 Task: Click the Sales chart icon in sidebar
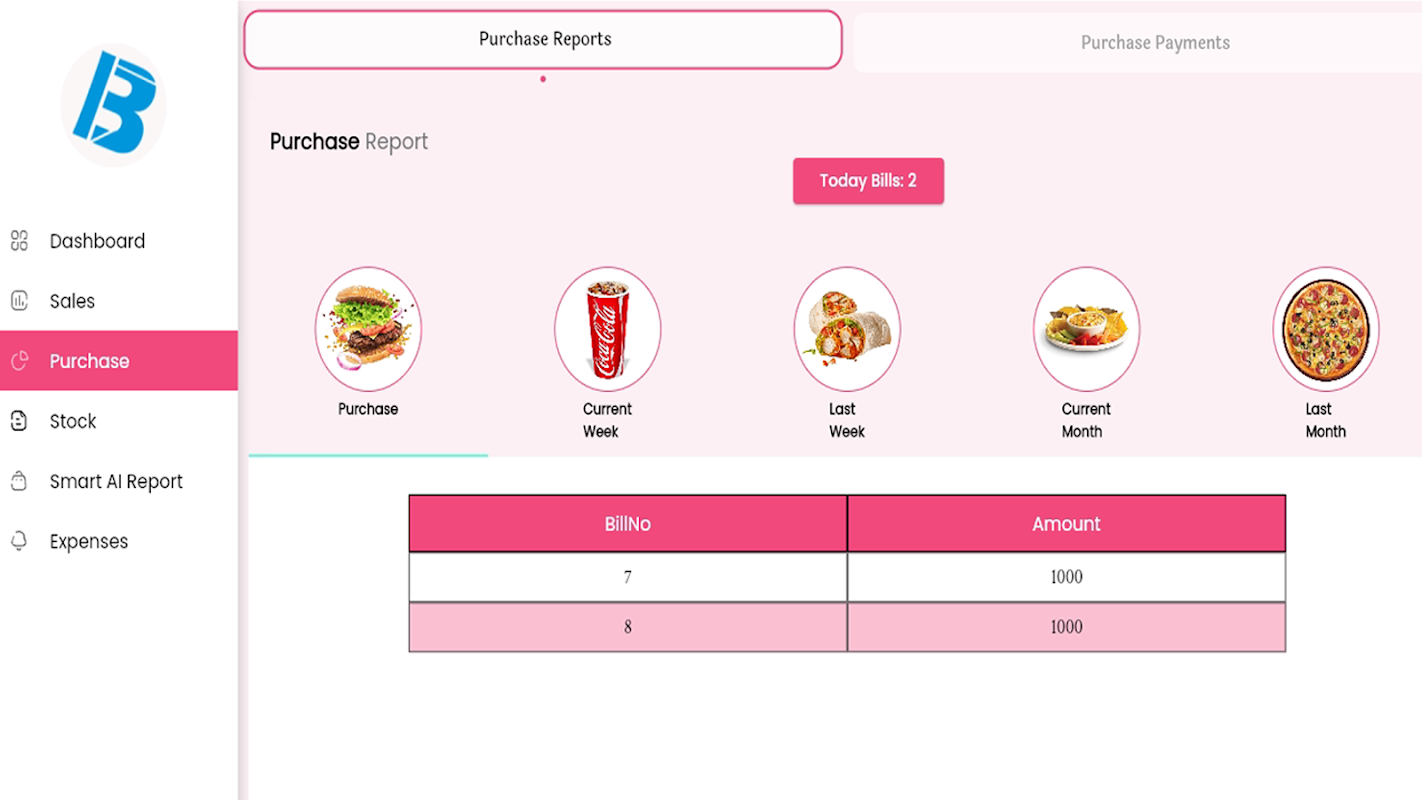[x=19, y=300]
